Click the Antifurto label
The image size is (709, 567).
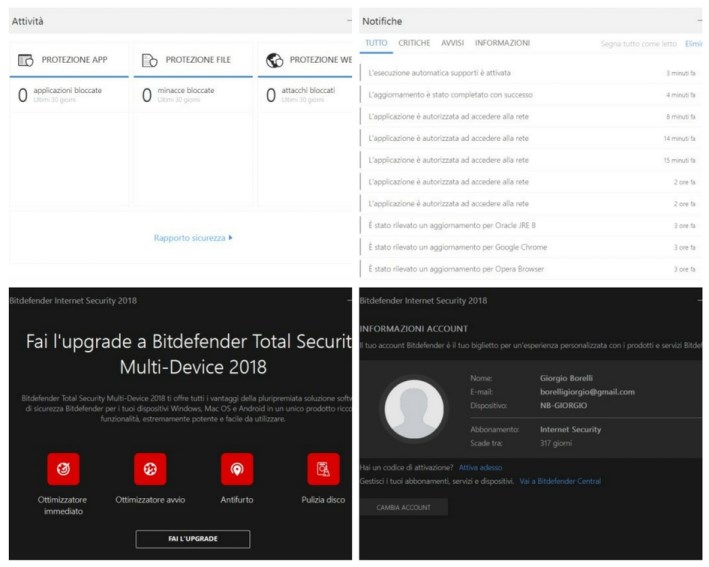pos(237,500)
